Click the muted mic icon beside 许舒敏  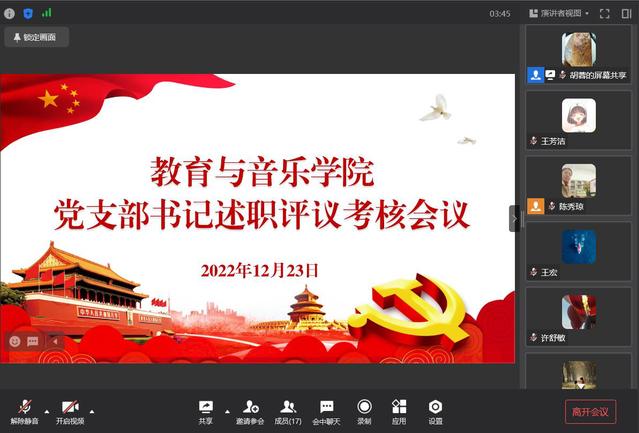coord(533,338)
